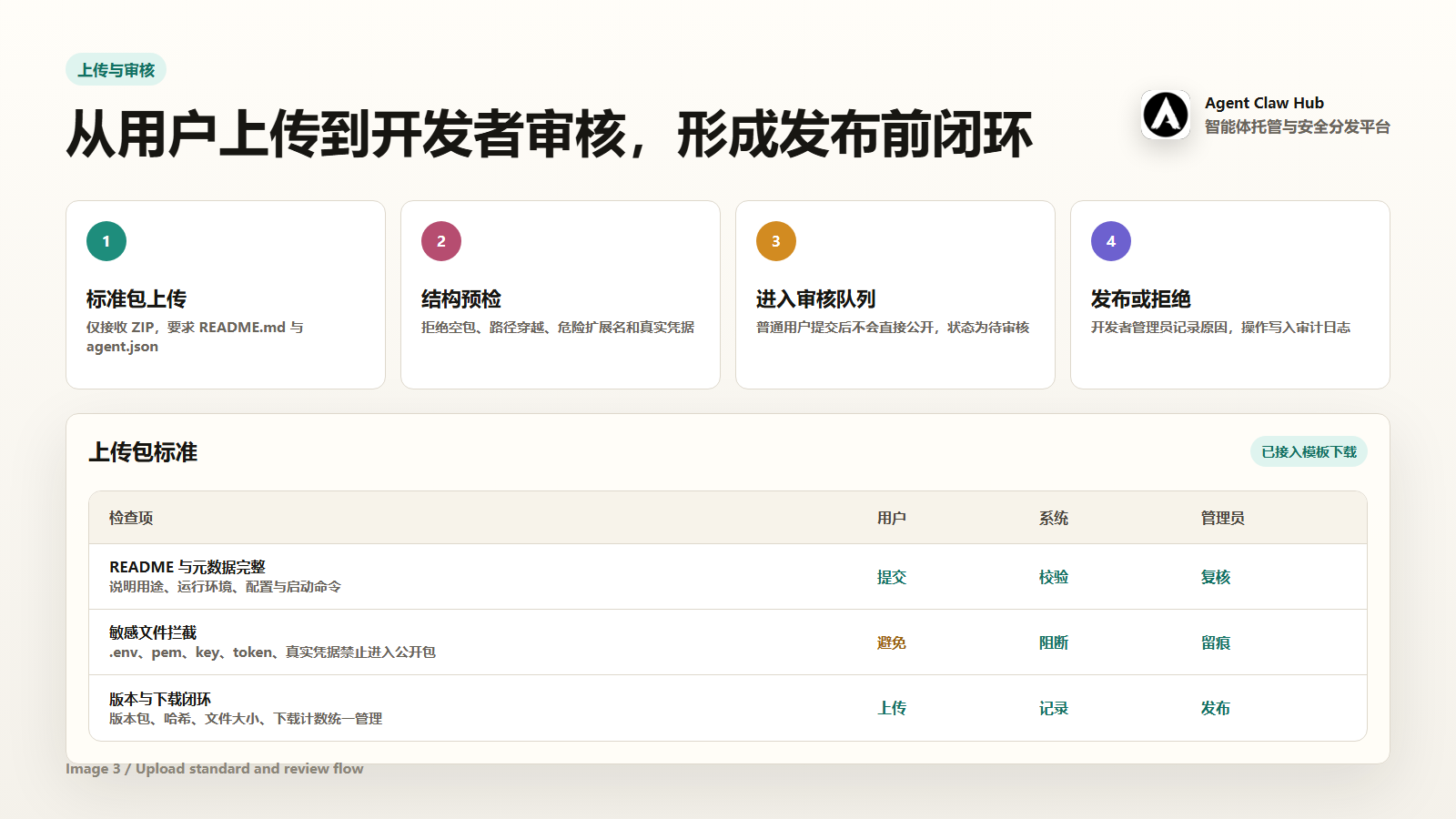Click the 发布 cell in the version row
The height and width of the screenshot is (819, 1456).
click(x=1216, y=708)
